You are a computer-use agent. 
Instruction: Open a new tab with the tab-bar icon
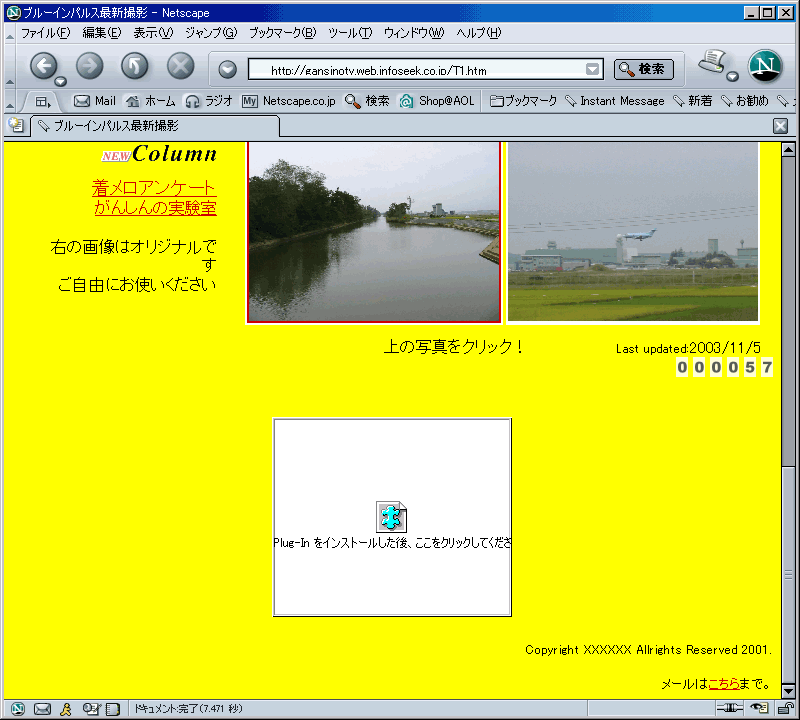click(16, 125)
